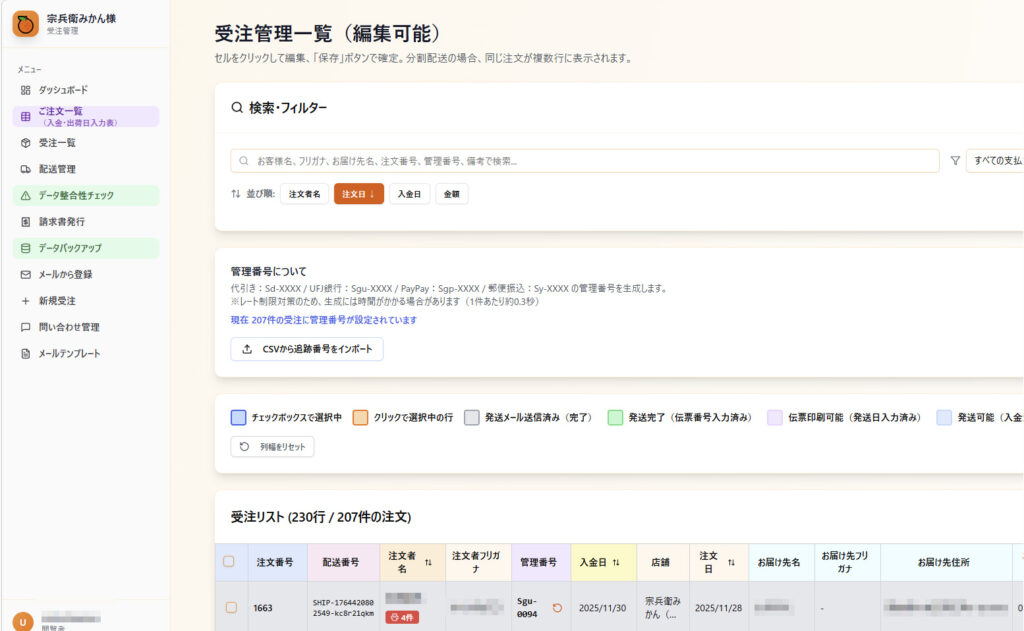Check the checkbox for order 1663

tap(231, 605)
